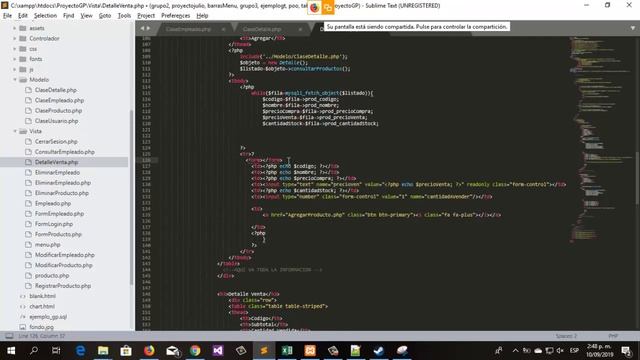Open ModificarProducto.php in the sidebar

point(63,265)
